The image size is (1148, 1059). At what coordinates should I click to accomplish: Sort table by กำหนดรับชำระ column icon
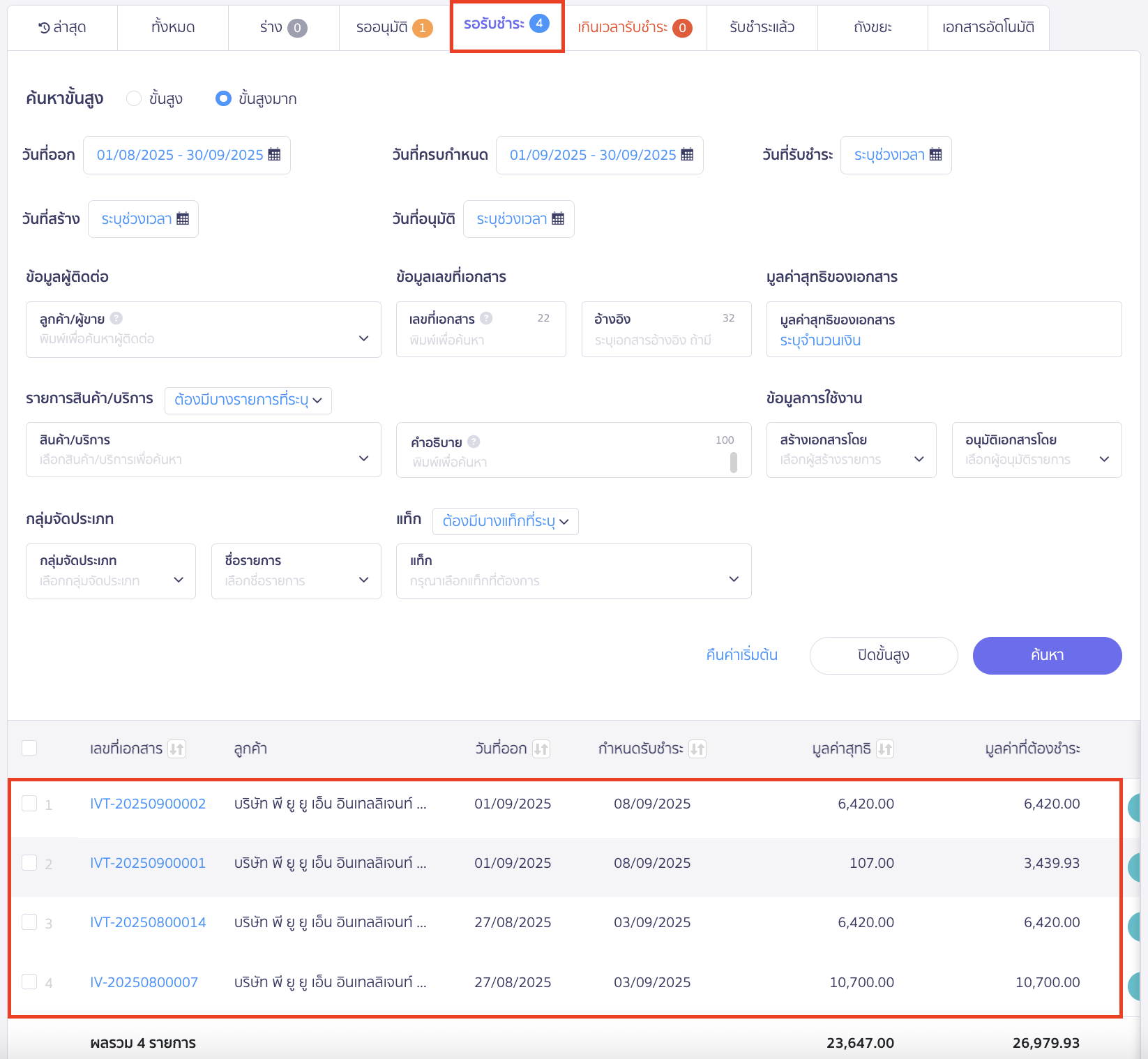point(697,749)
